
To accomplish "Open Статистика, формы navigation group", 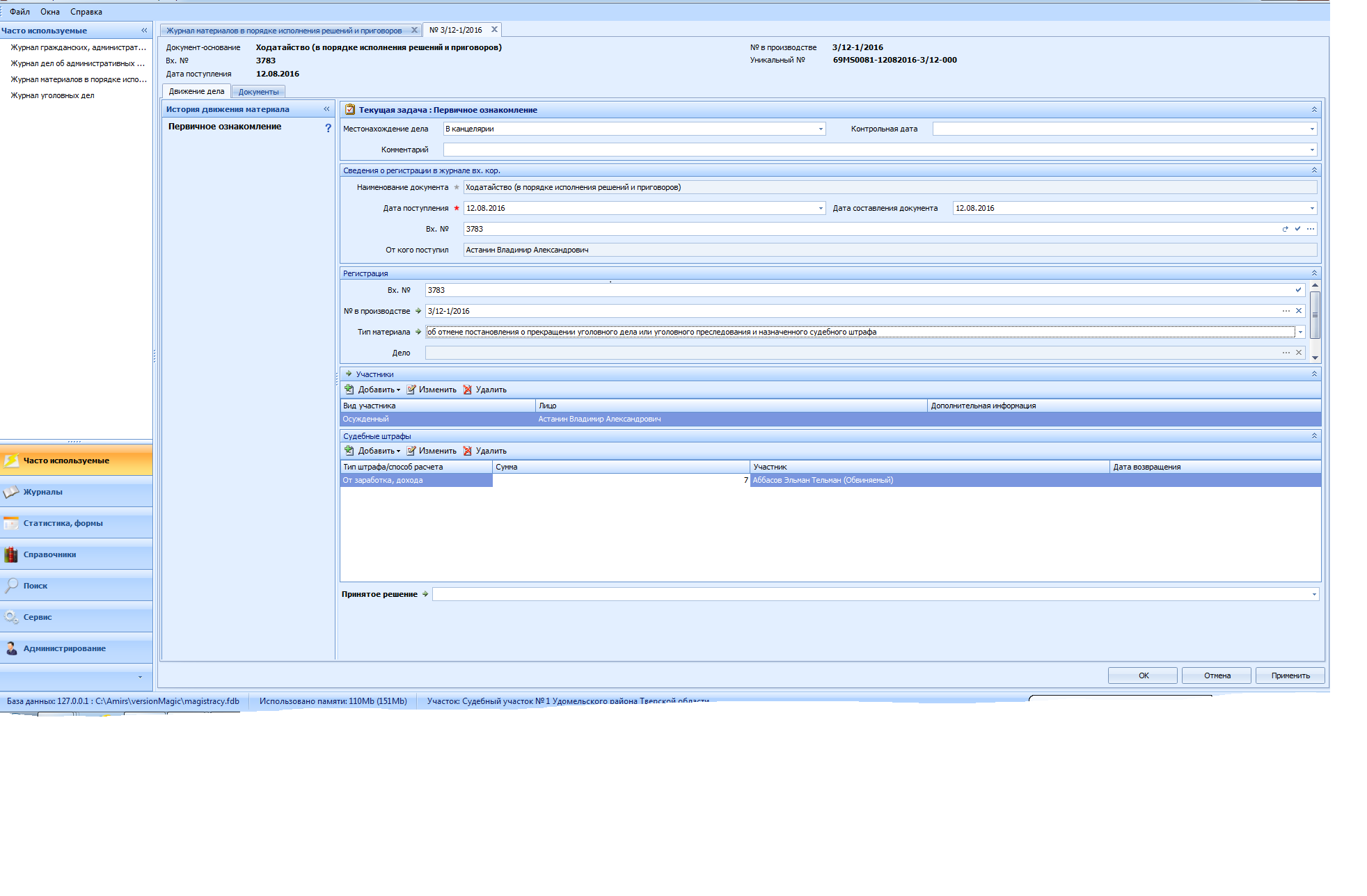I will pyautogui.click(x=77, y=523).
